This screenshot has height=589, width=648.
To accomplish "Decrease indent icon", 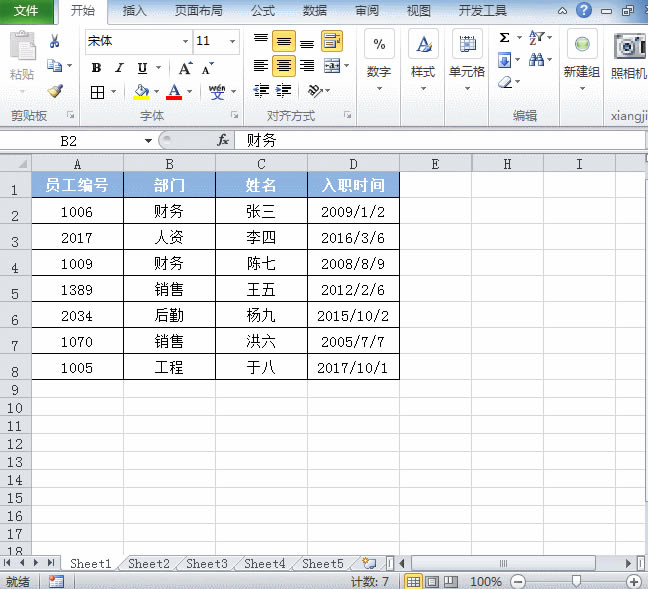I will (261, 90).
